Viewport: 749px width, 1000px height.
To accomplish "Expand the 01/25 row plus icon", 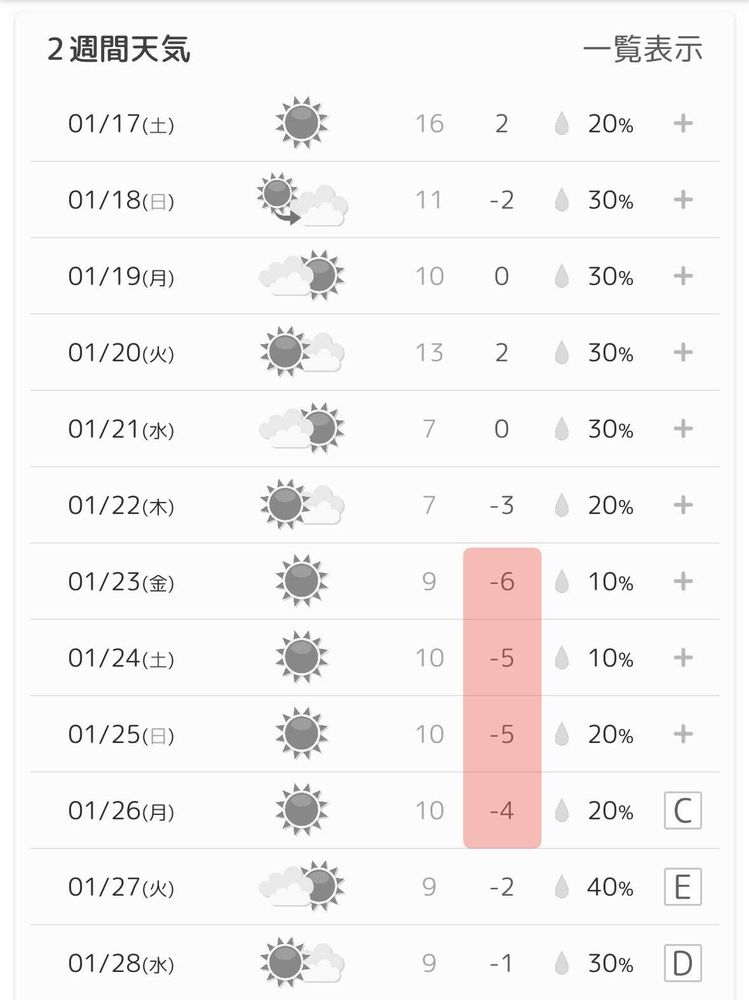I will click(683, 734).
